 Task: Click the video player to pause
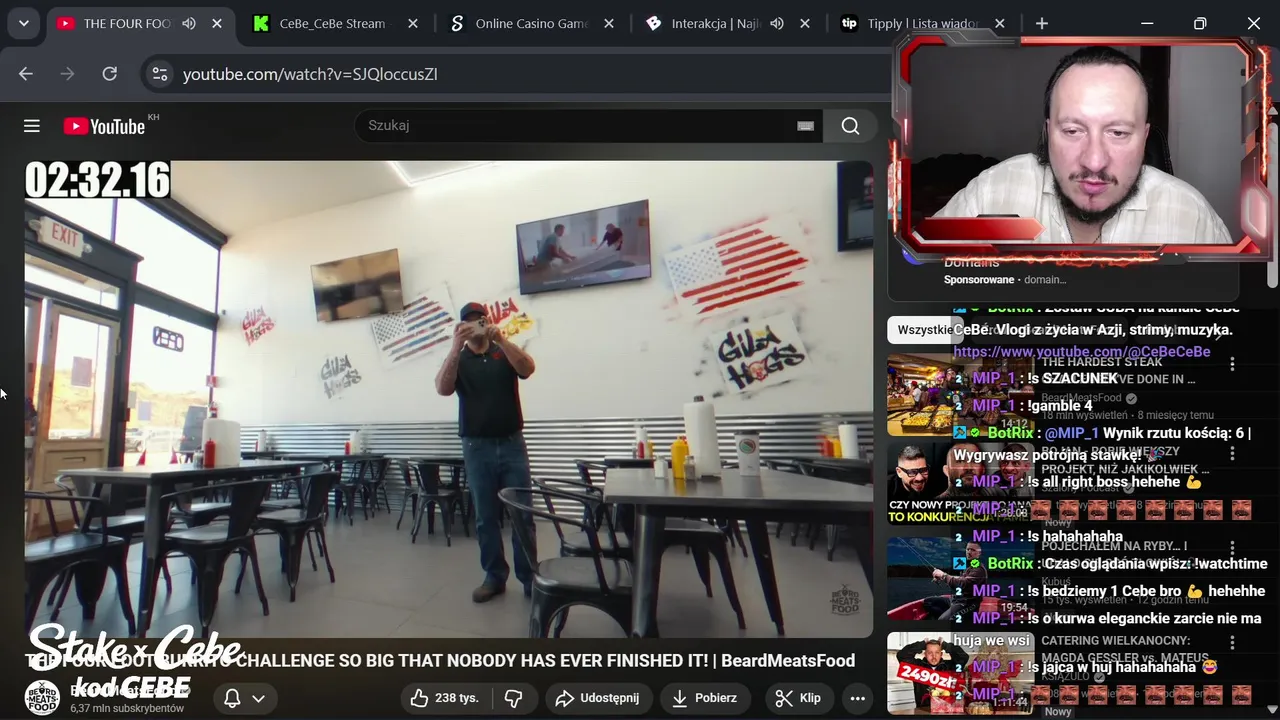449,398
